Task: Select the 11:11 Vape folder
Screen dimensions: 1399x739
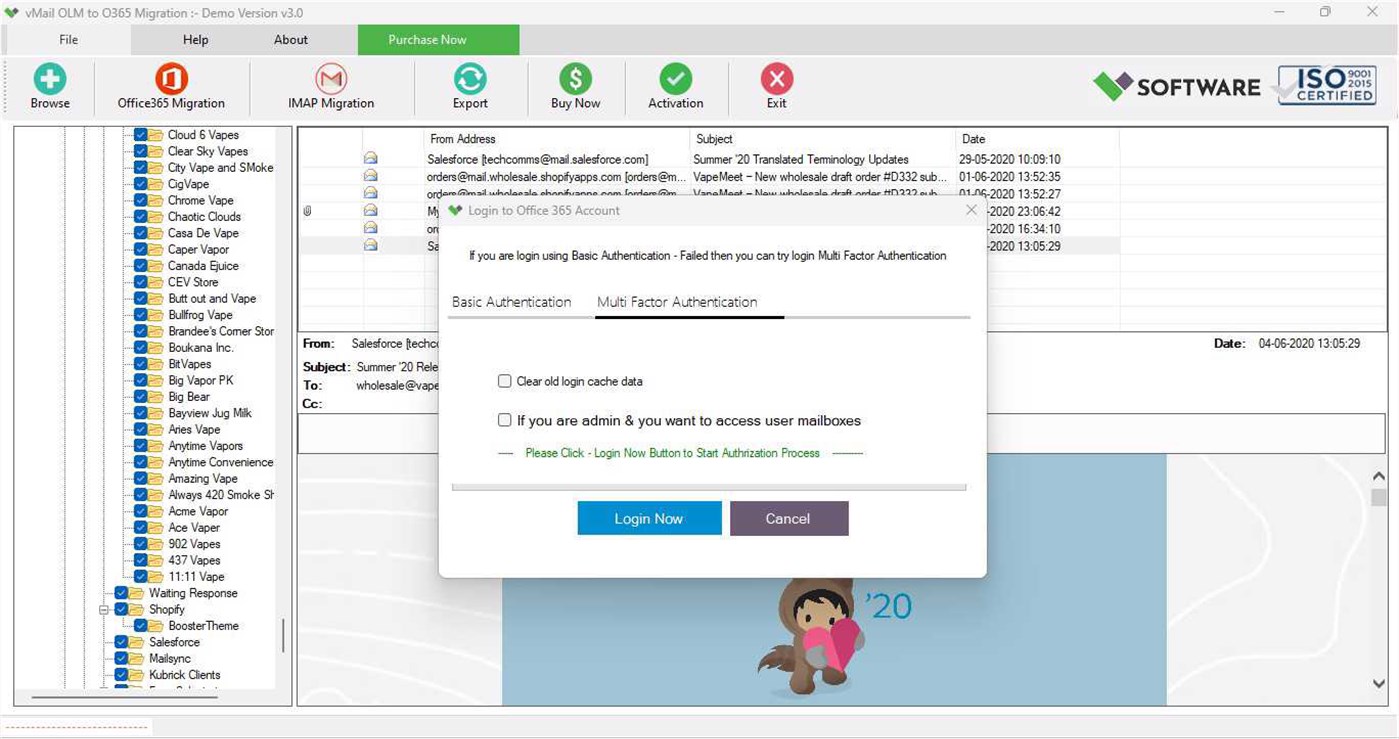Action: pyautogui.click(x=196, y=577)
